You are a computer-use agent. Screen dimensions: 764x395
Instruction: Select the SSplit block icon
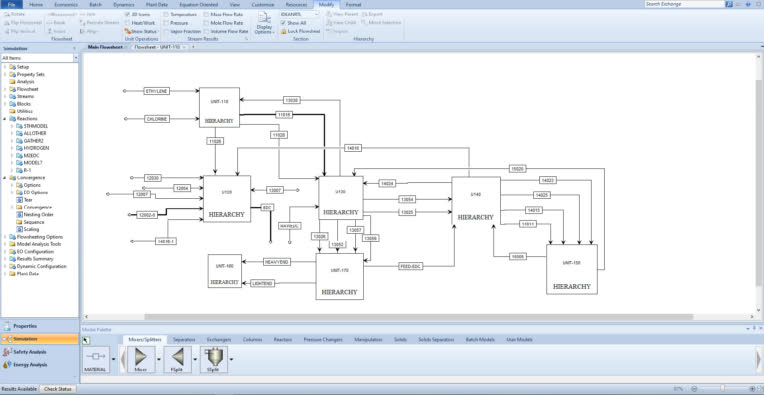213,359
